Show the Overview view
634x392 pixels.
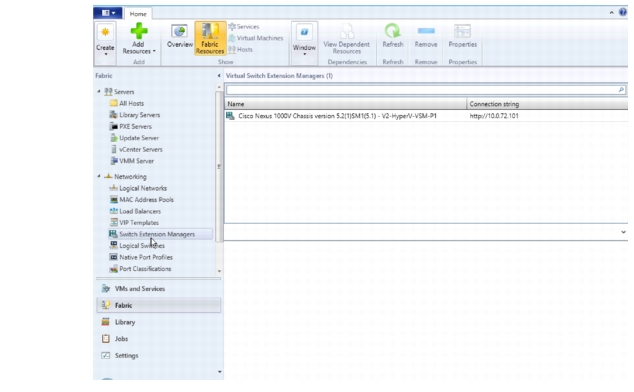[180, 37]
